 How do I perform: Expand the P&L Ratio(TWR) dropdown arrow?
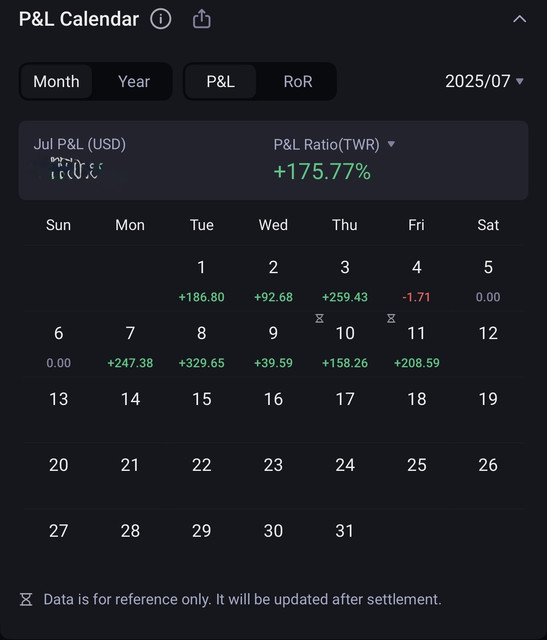click(x=391, y=144)
